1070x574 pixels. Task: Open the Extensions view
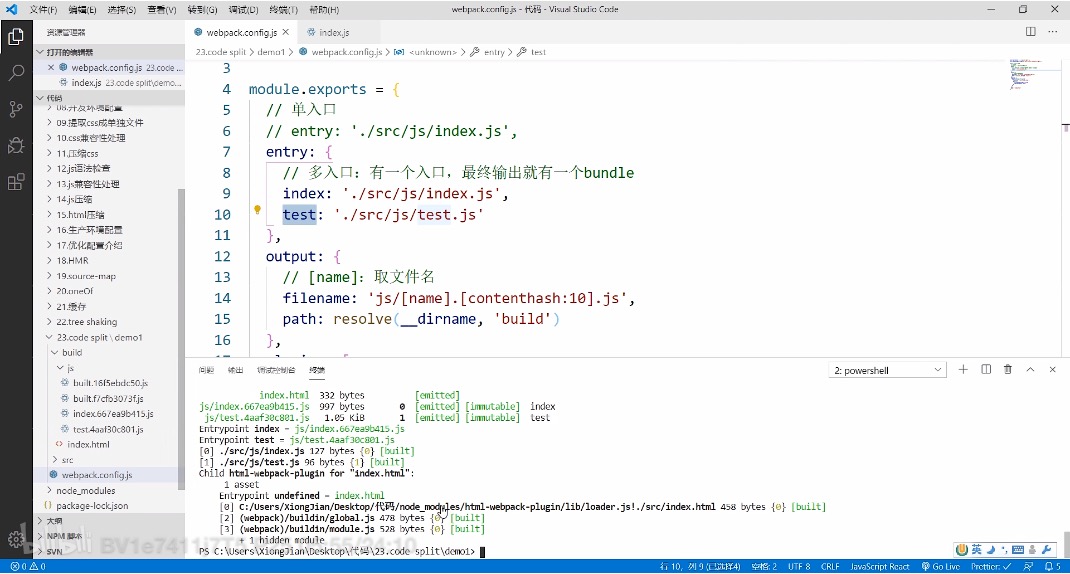coord(16,182)
